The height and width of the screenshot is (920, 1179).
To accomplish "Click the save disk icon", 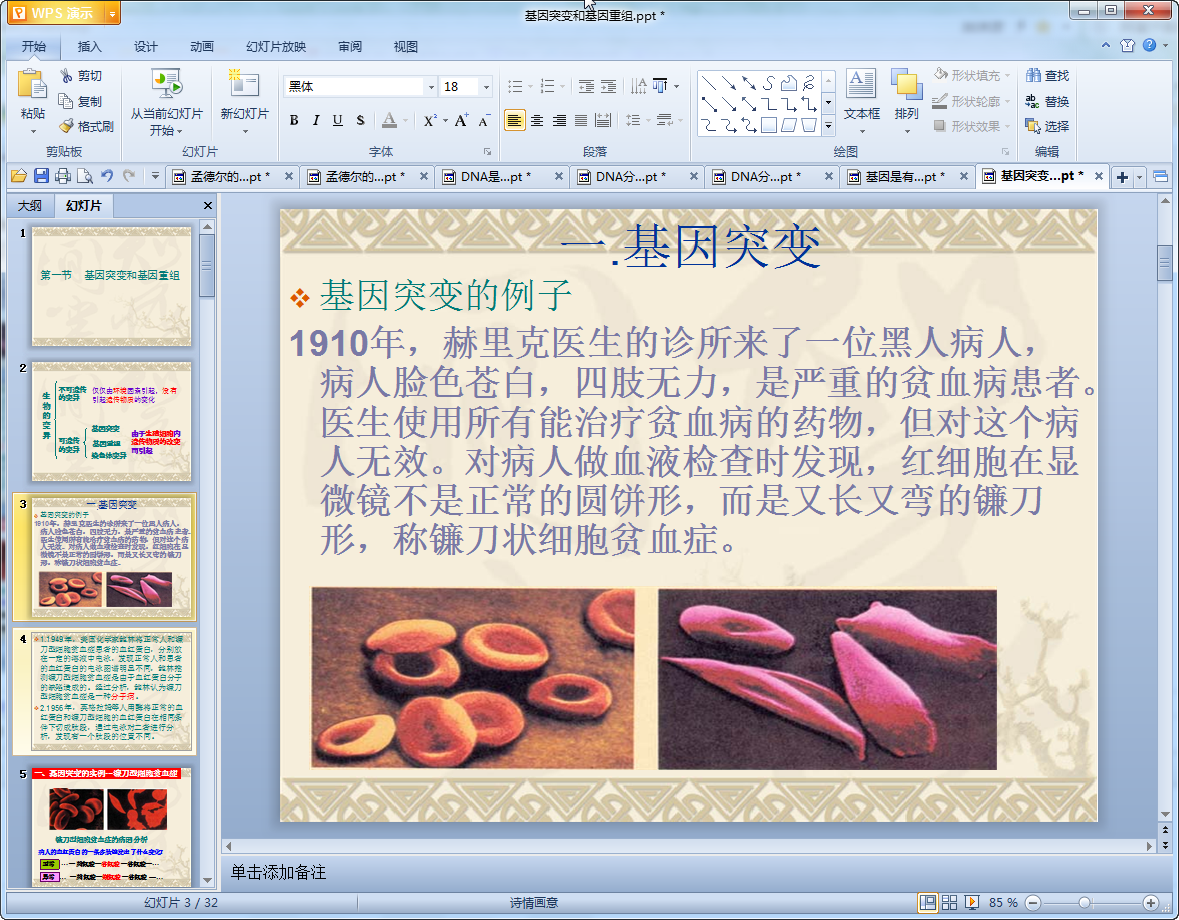I will tap(41, 177).
